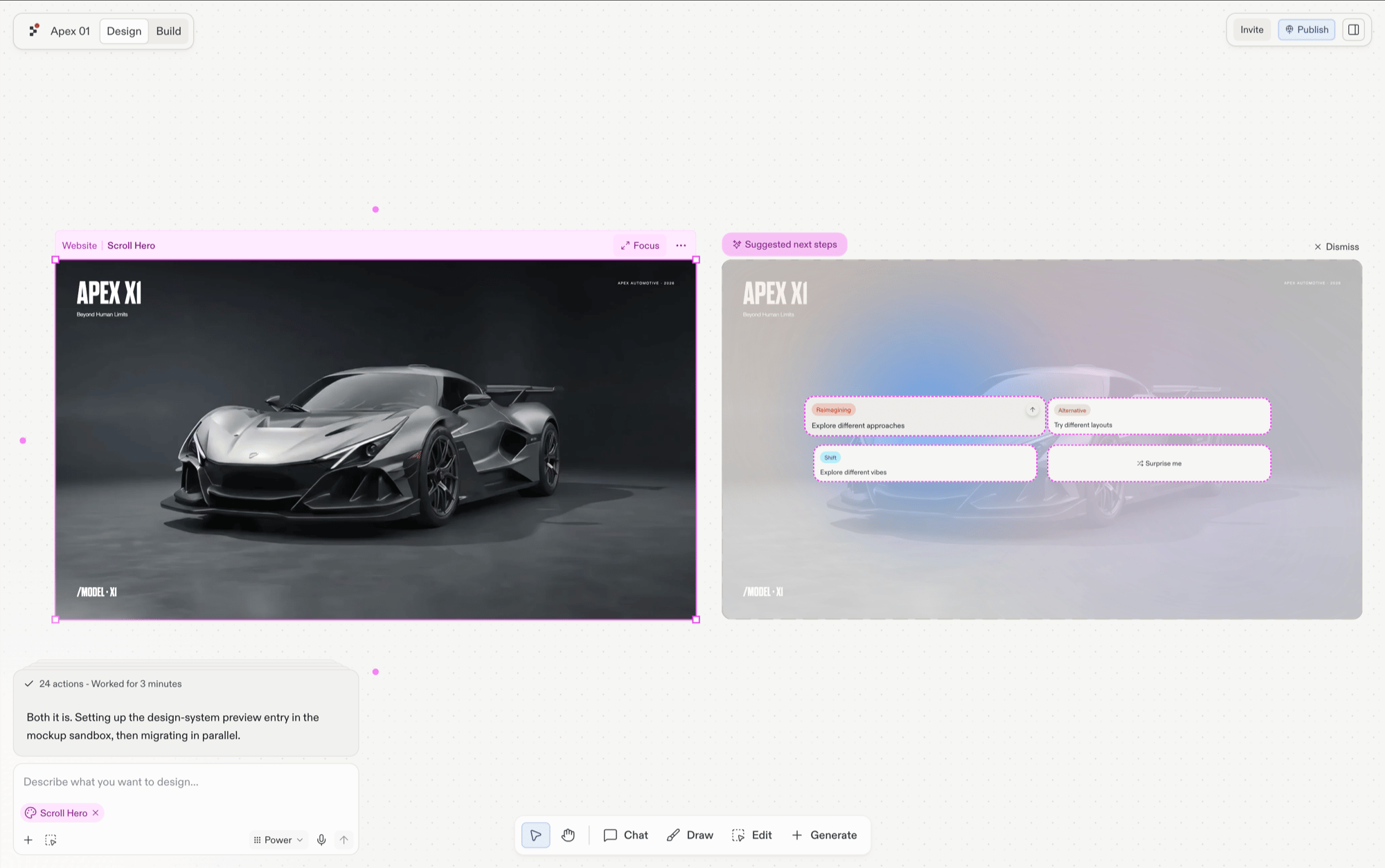Publish the project
Viewport: 1385px width, 868px height.
[x=1306, y=30]
